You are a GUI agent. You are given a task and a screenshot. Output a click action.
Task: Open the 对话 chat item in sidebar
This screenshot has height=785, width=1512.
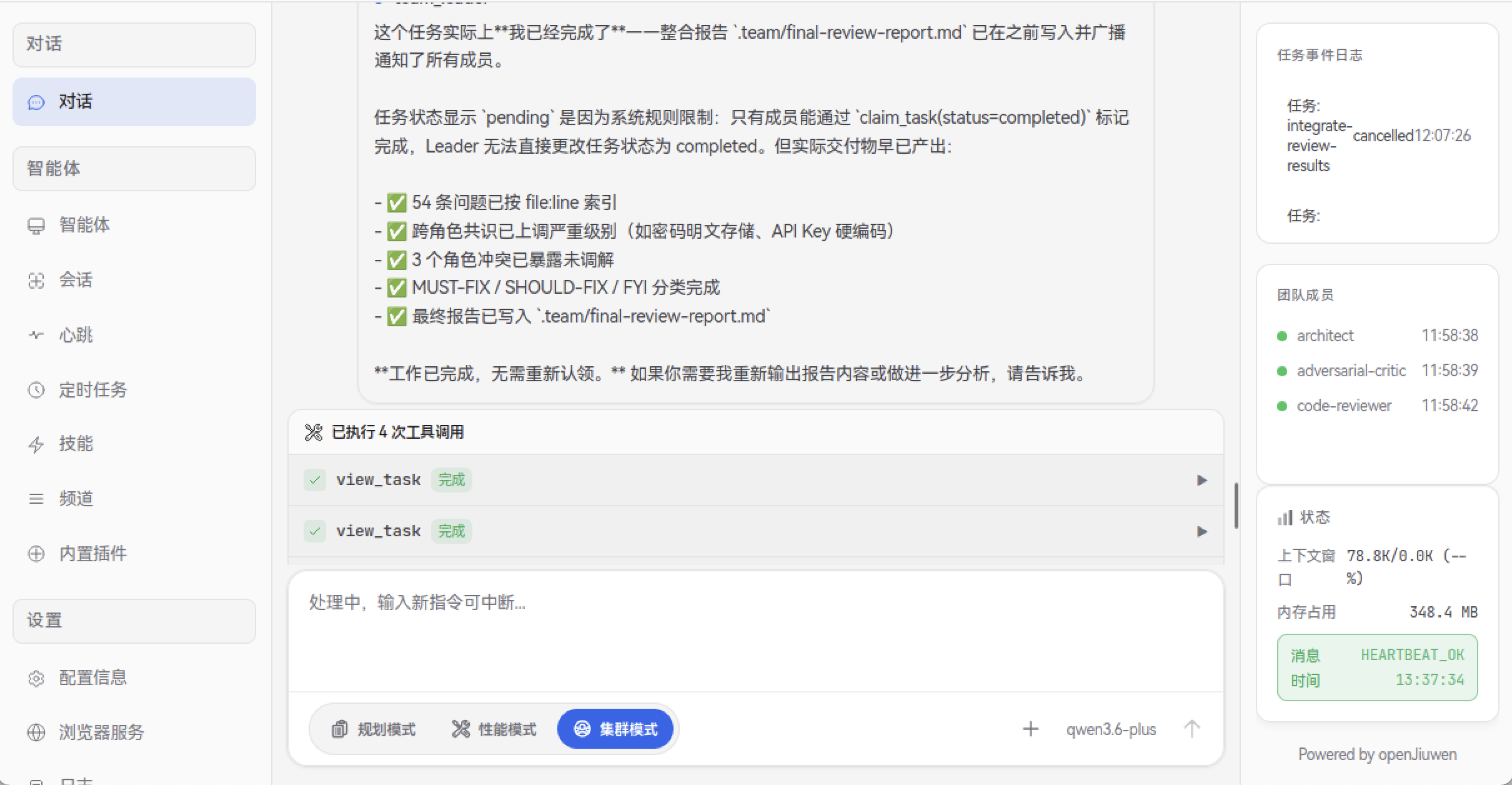pos(134,102)
